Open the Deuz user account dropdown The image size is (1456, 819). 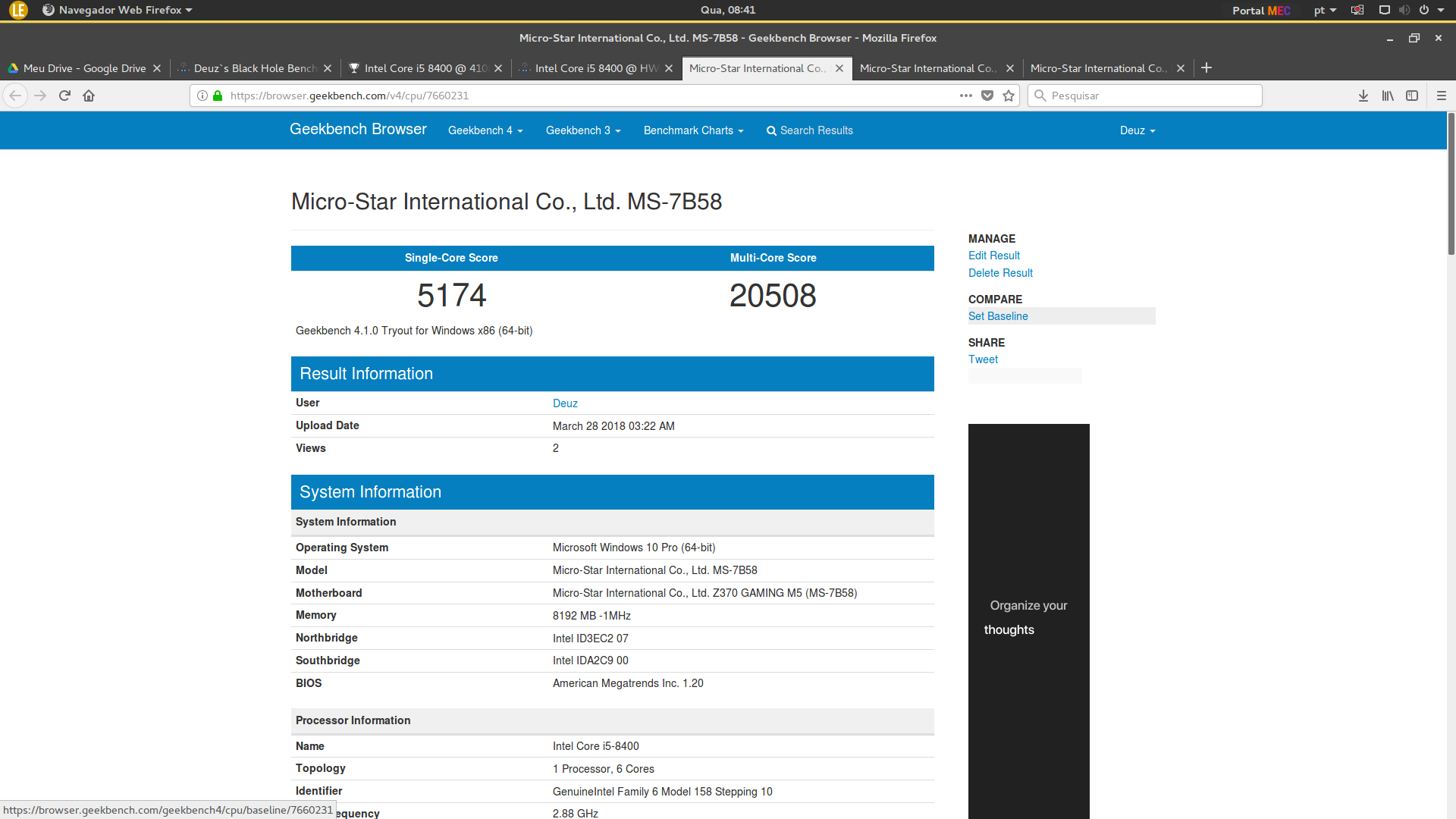click(x=1137, y=130)
